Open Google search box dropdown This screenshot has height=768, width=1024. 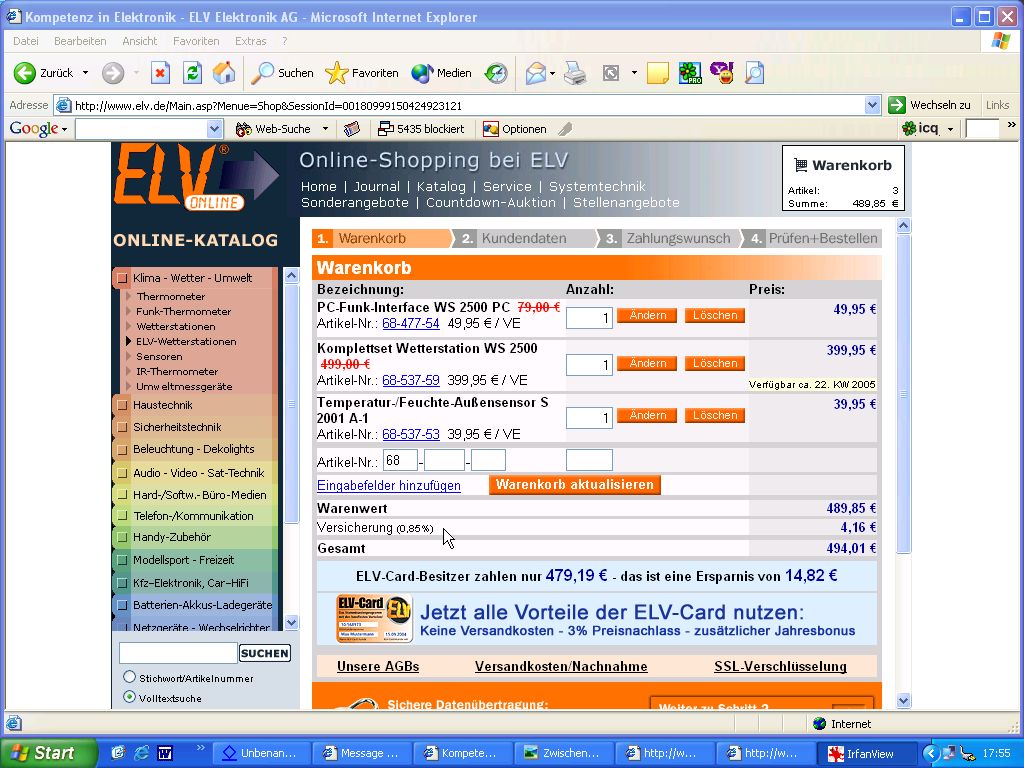click(x=214, y=129)
